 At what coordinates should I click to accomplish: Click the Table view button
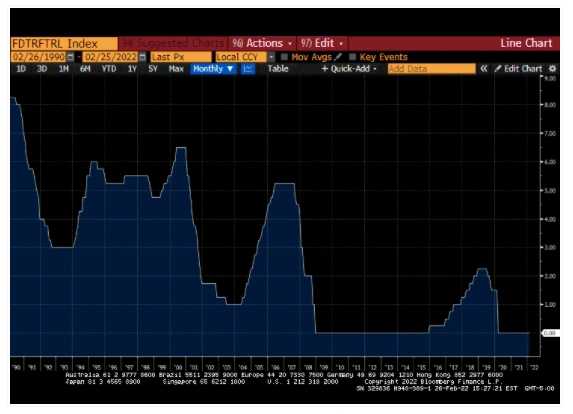point(278,69)
